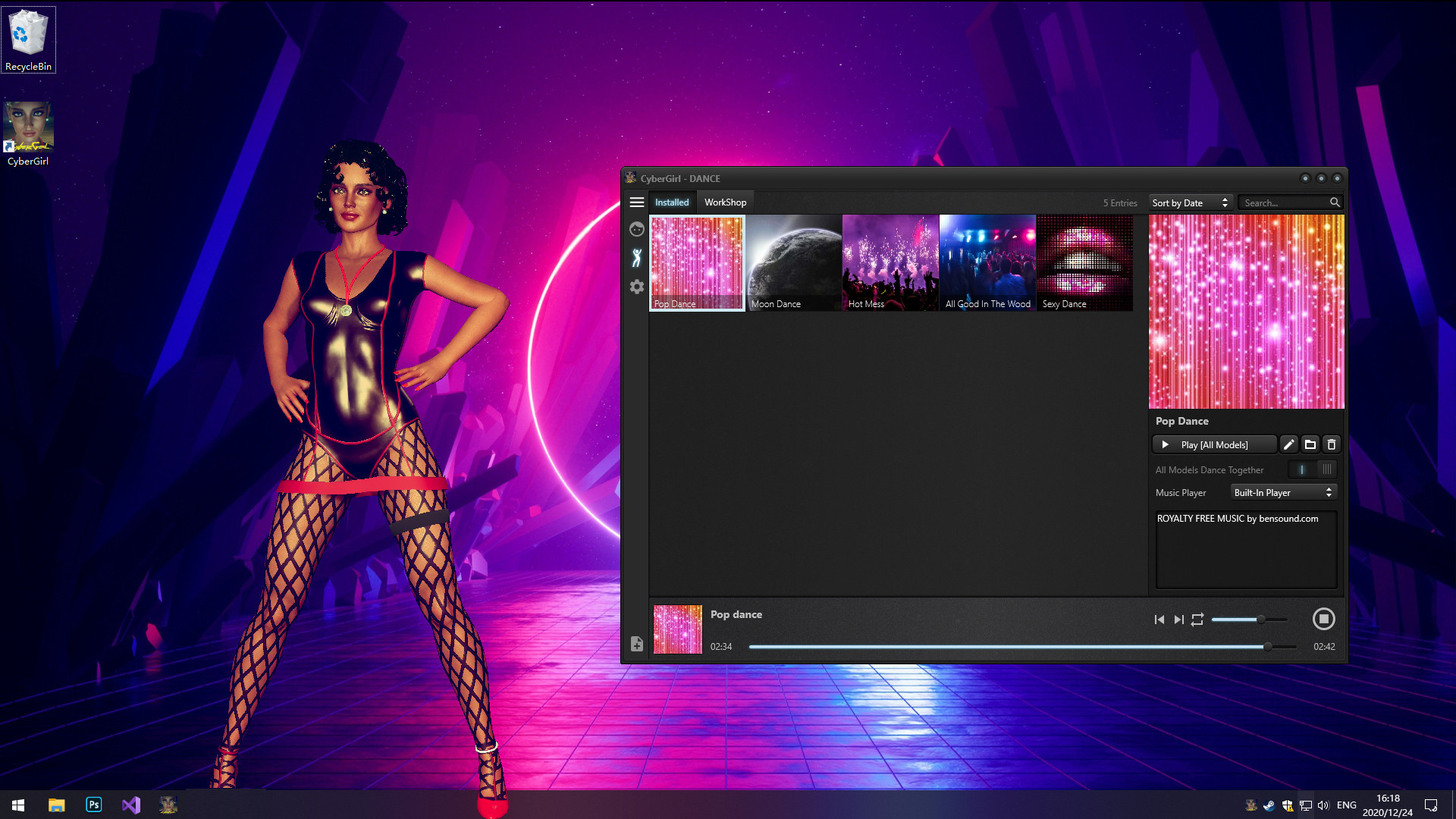This screenshot has width=1456, height=819.
Task: Edit Pop Dance using the pencil icon
Action: [x=1289, y=444]
